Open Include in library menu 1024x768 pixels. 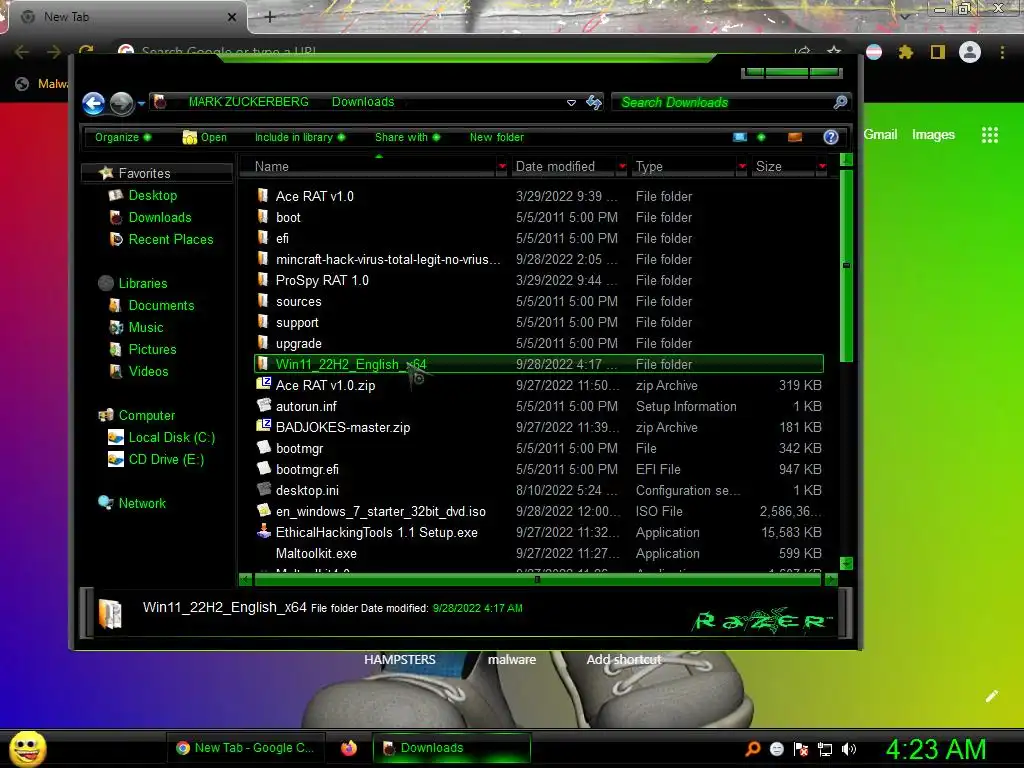coord(300,137)
